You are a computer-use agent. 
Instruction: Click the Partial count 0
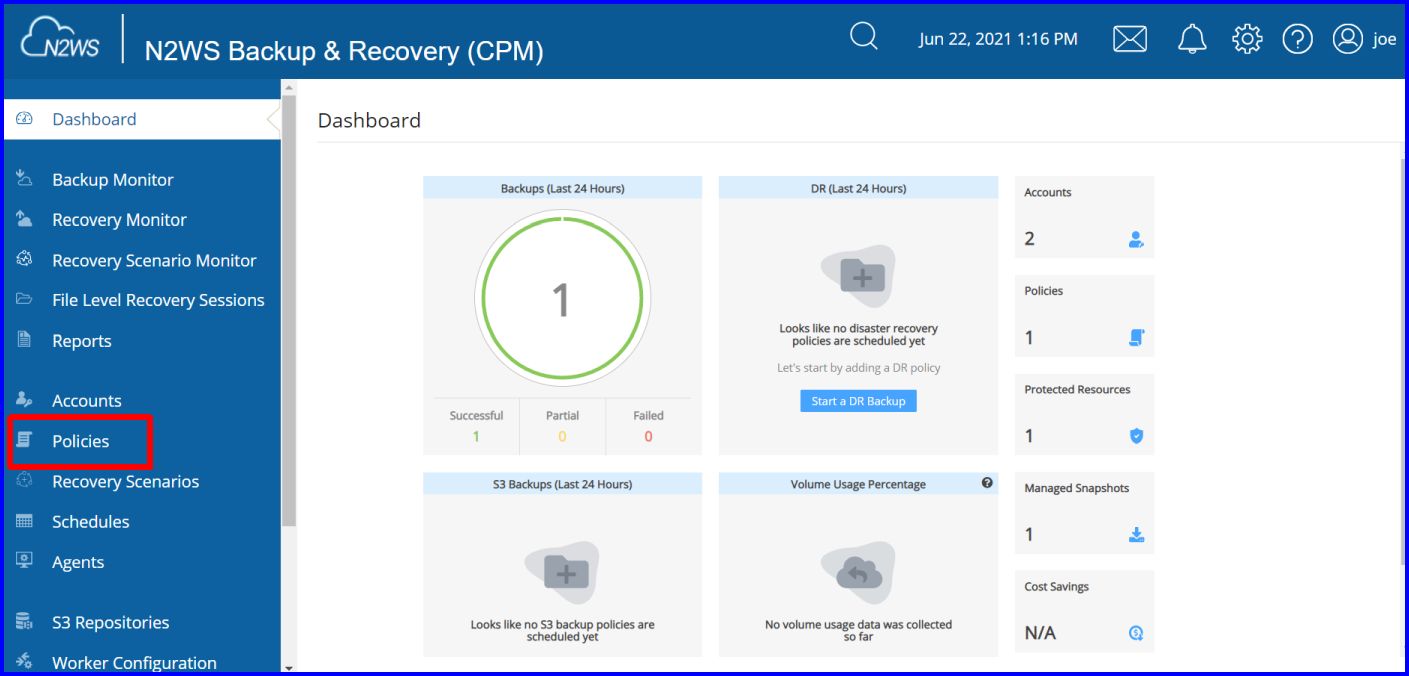tap(562, 436)
